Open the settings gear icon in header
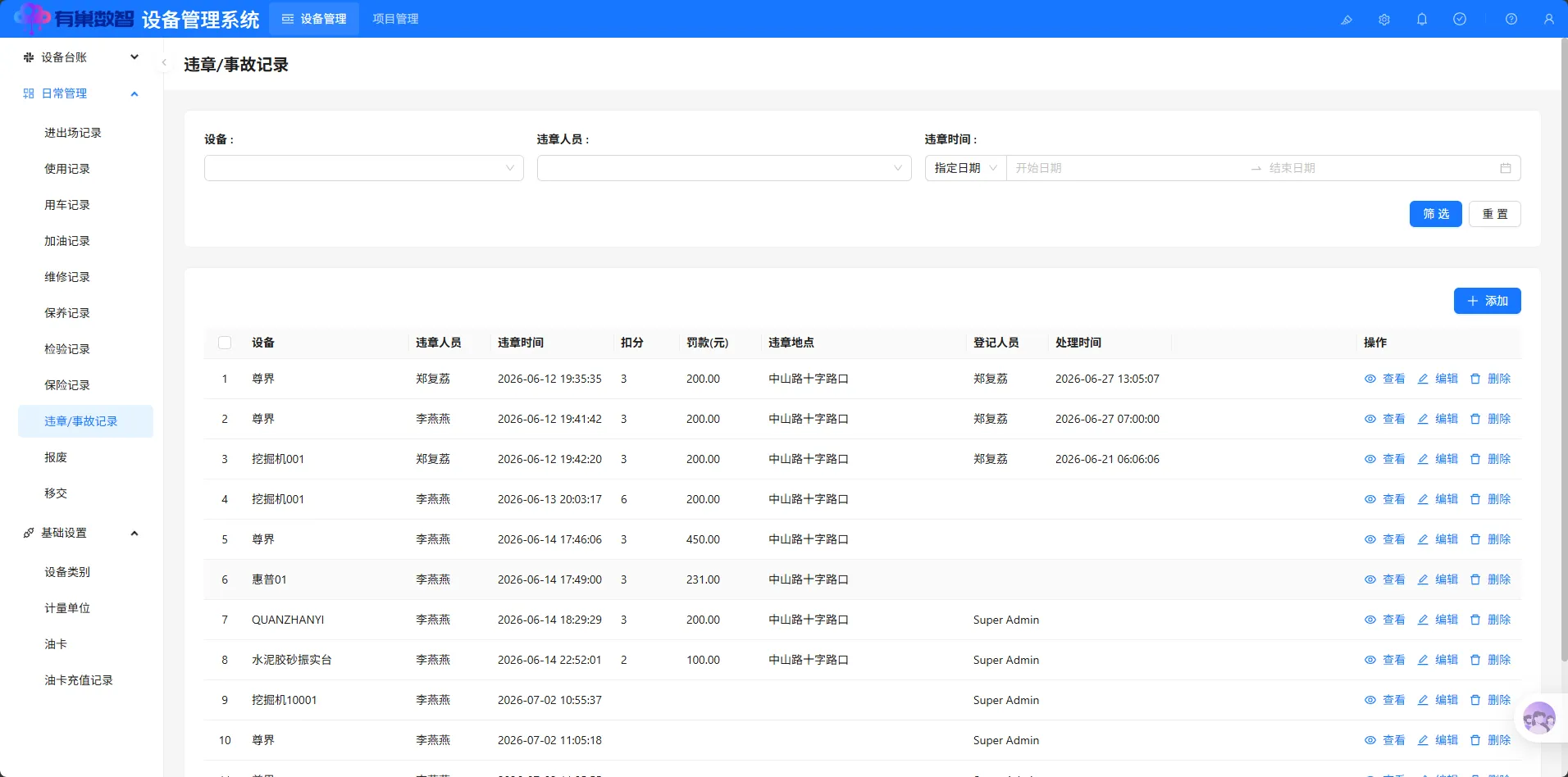The image size is (1568, 777). click(1384, 19)
